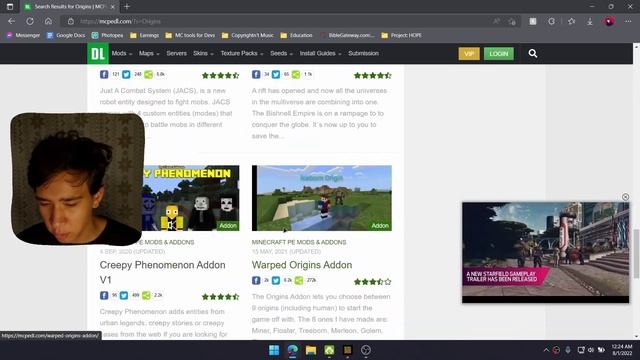Open the Downloads arrow icon in toolbar

pyautogui.click(x=590, y=21)
